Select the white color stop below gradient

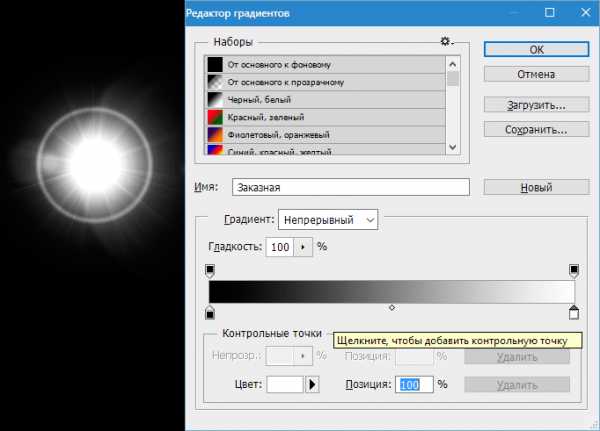[x=574, y=312]
